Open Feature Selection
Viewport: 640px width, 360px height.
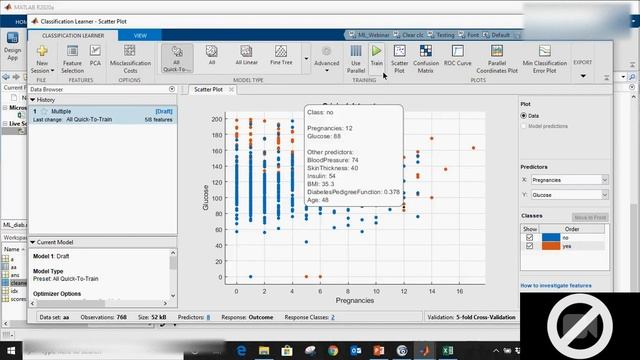coord(72,59)
